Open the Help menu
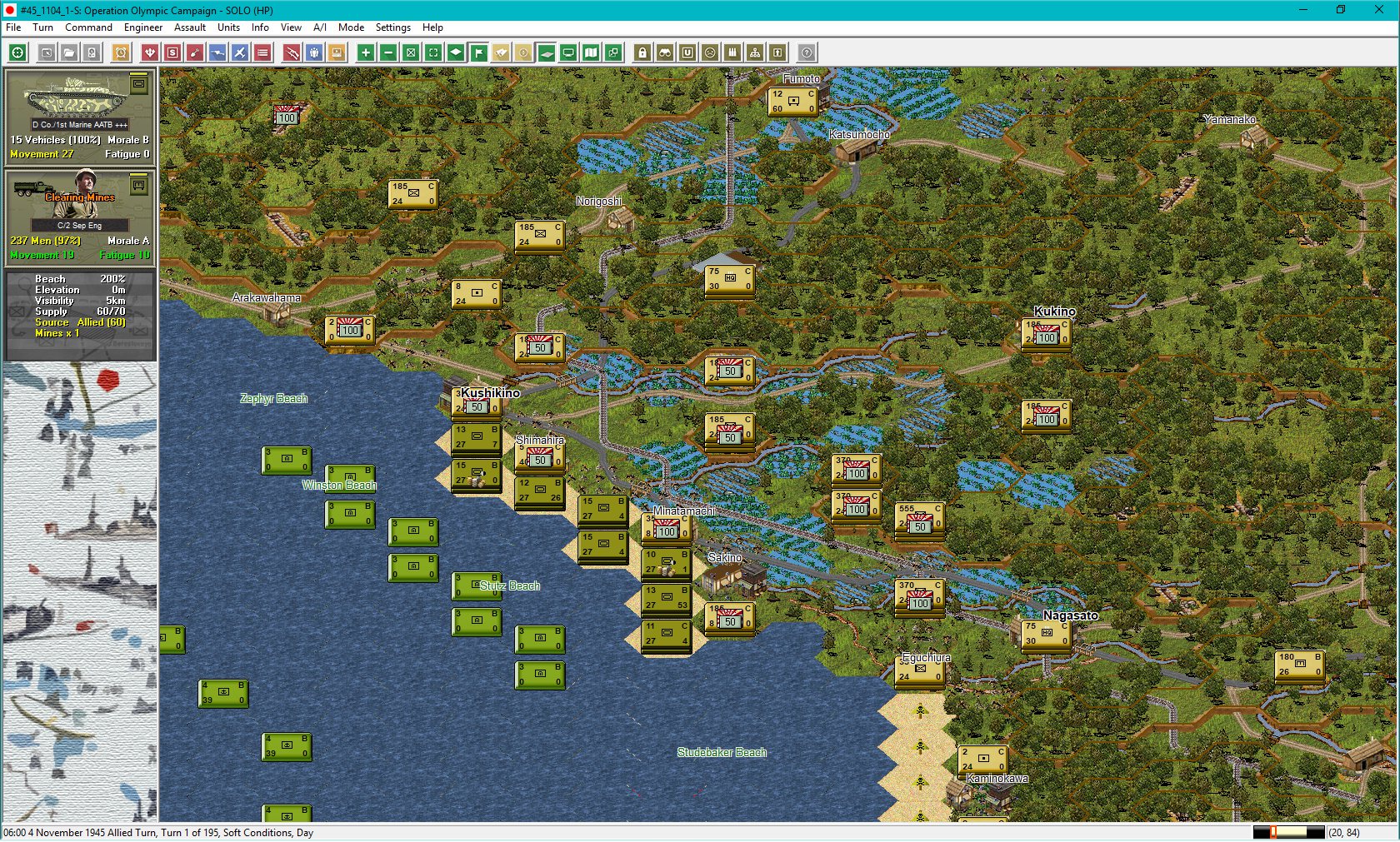Image resolution: width=1400 pixels, height=842 pixels. pos(432,27)
